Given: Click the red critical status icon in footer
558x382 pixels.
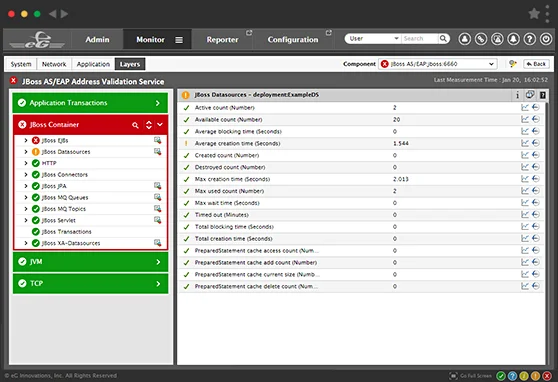Looking at the screenshot, I should coord(547,376).
